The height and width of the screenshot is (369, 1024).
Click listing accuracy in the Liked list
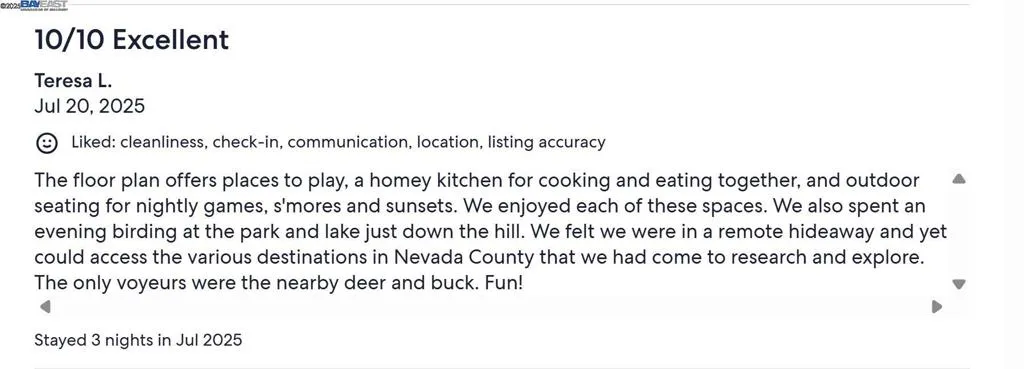tap(546, 142)
